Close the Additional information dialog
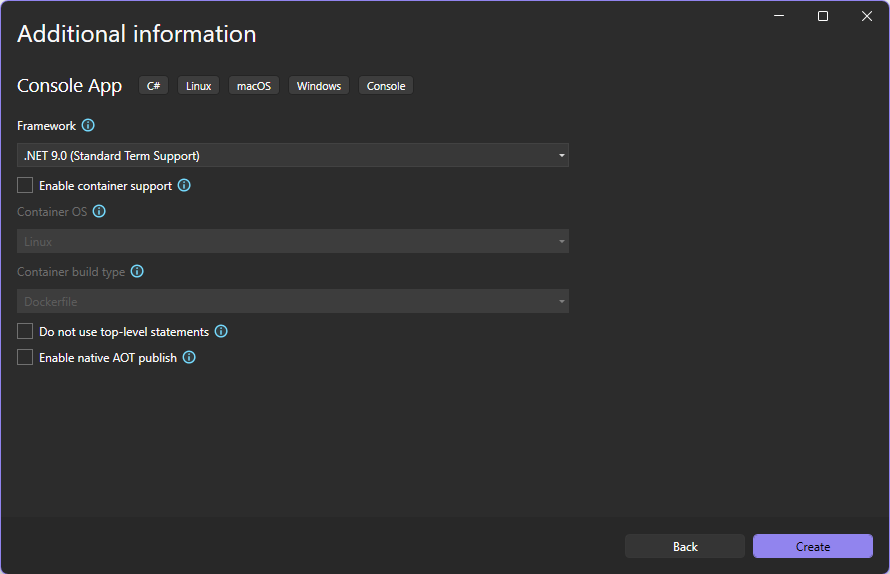890x574 pixels. 867,16
